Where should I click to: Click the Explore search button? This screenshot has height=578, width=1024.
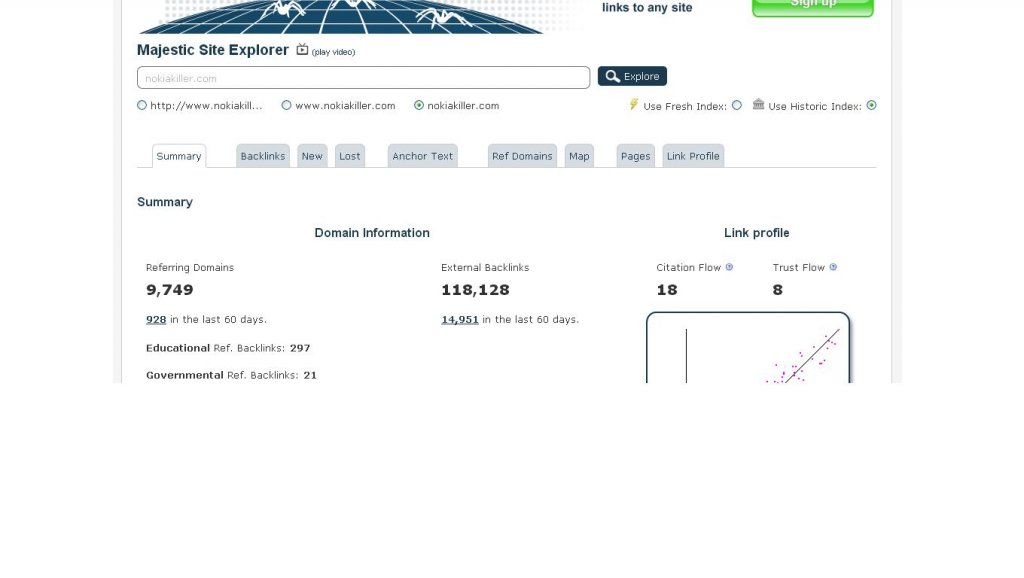click(x=632, y=76)
